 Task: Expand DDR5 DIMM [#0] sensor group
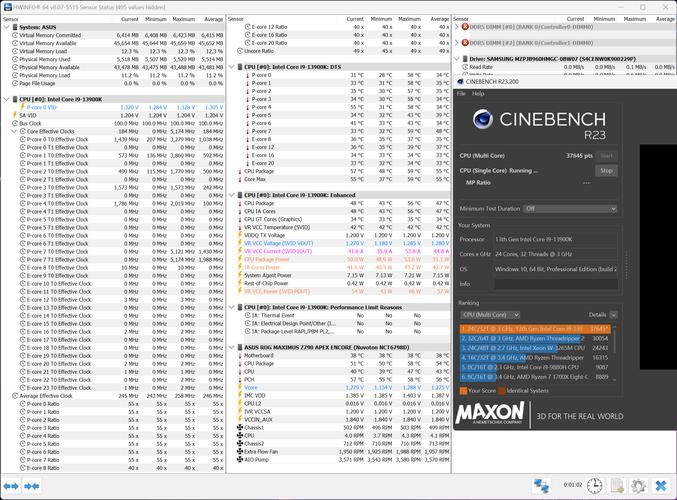coord(457,27)
